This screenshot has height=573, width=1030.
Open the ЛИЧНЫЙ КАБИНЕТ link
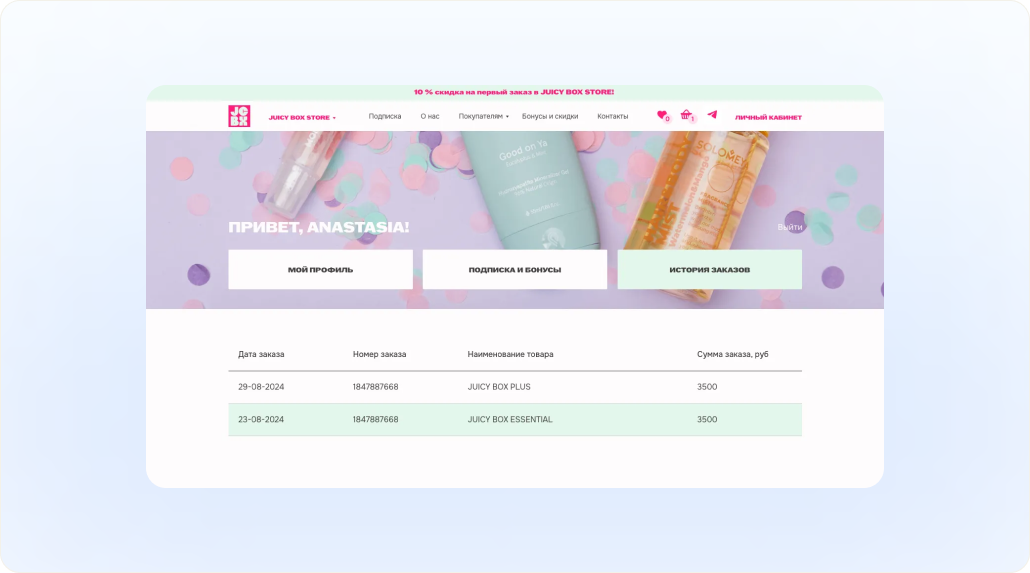click(768, 118)
